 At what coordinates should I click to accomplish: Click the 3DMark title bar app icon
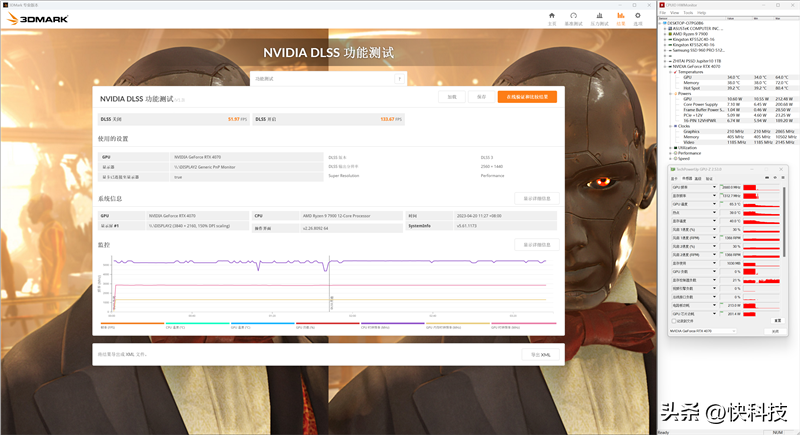[6, 5]
